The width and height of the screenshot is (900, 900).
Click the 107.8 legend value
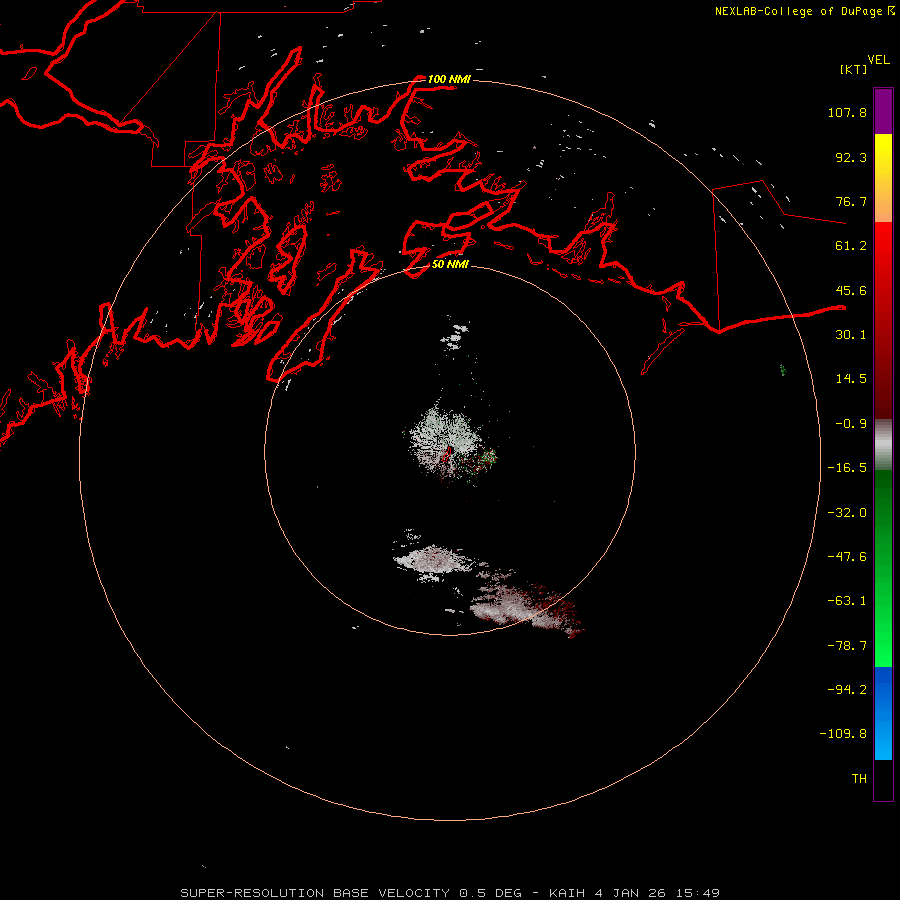(847, 112)
